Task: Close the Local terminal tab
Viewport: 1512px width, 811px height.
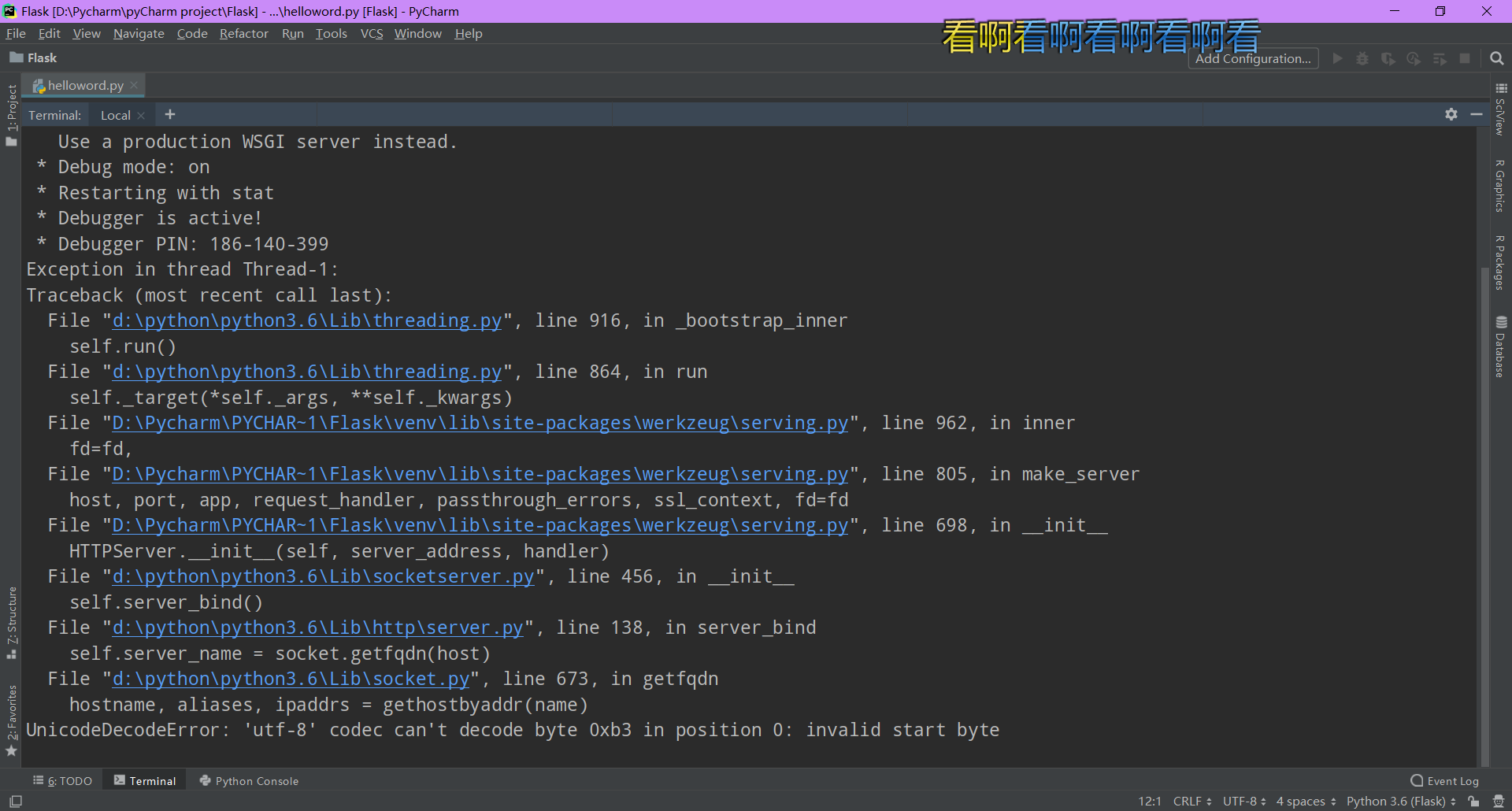Action: click(141, 116)
